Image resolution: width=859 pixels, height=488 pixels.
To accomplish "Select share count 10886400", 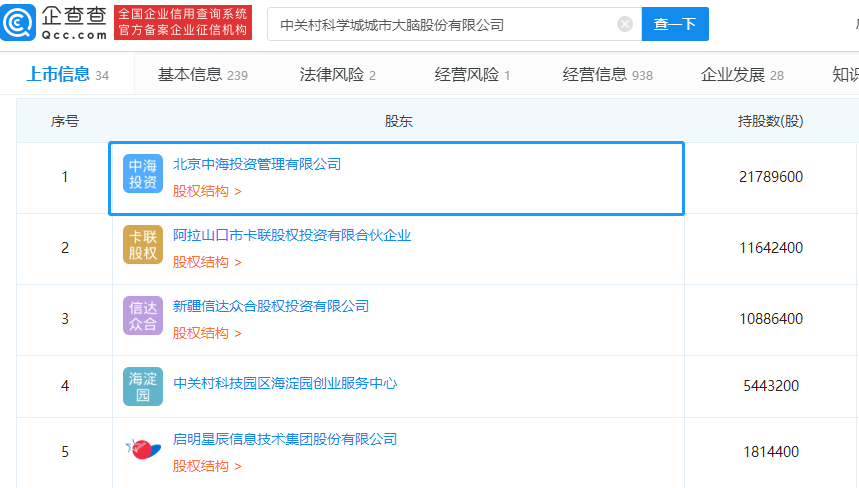I will click(771, 319).
